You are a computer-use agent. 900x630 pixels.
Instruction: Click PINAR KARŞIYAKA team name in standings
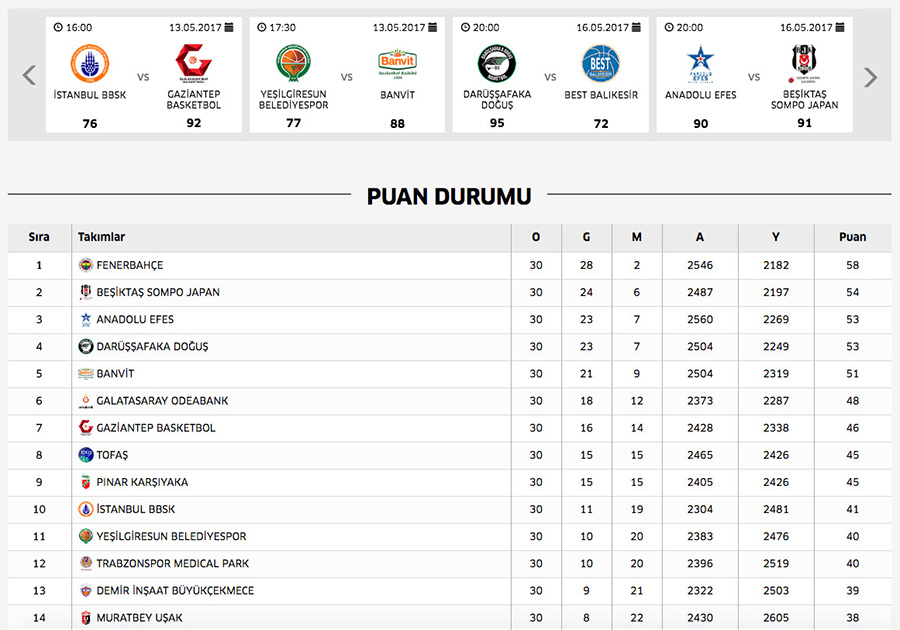click(x=142, y=482)
